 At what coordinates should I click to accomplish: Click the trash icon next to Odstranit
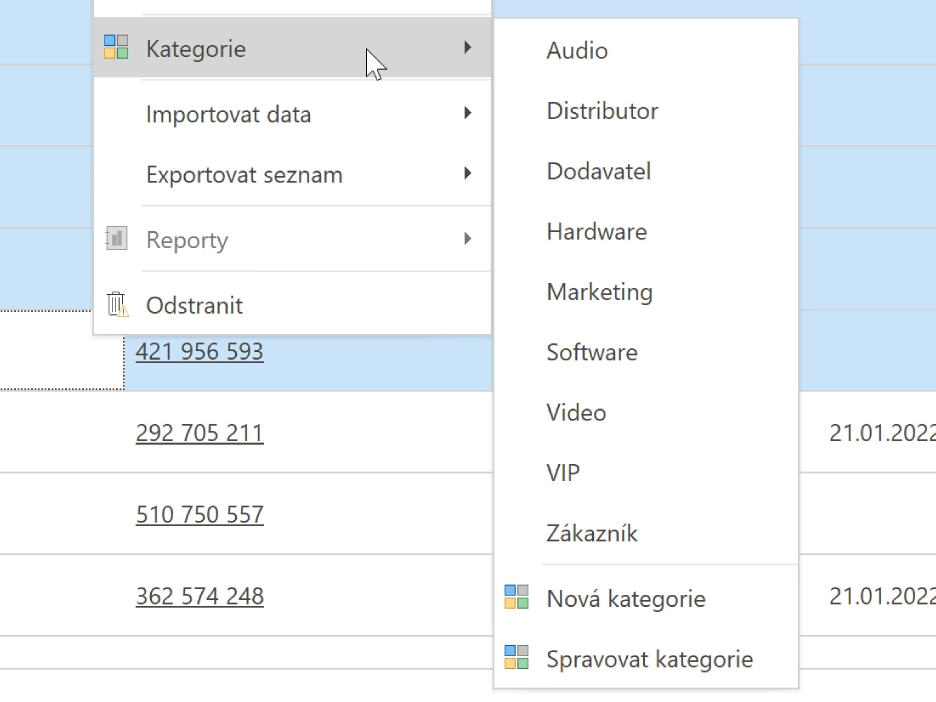point(117,304)
